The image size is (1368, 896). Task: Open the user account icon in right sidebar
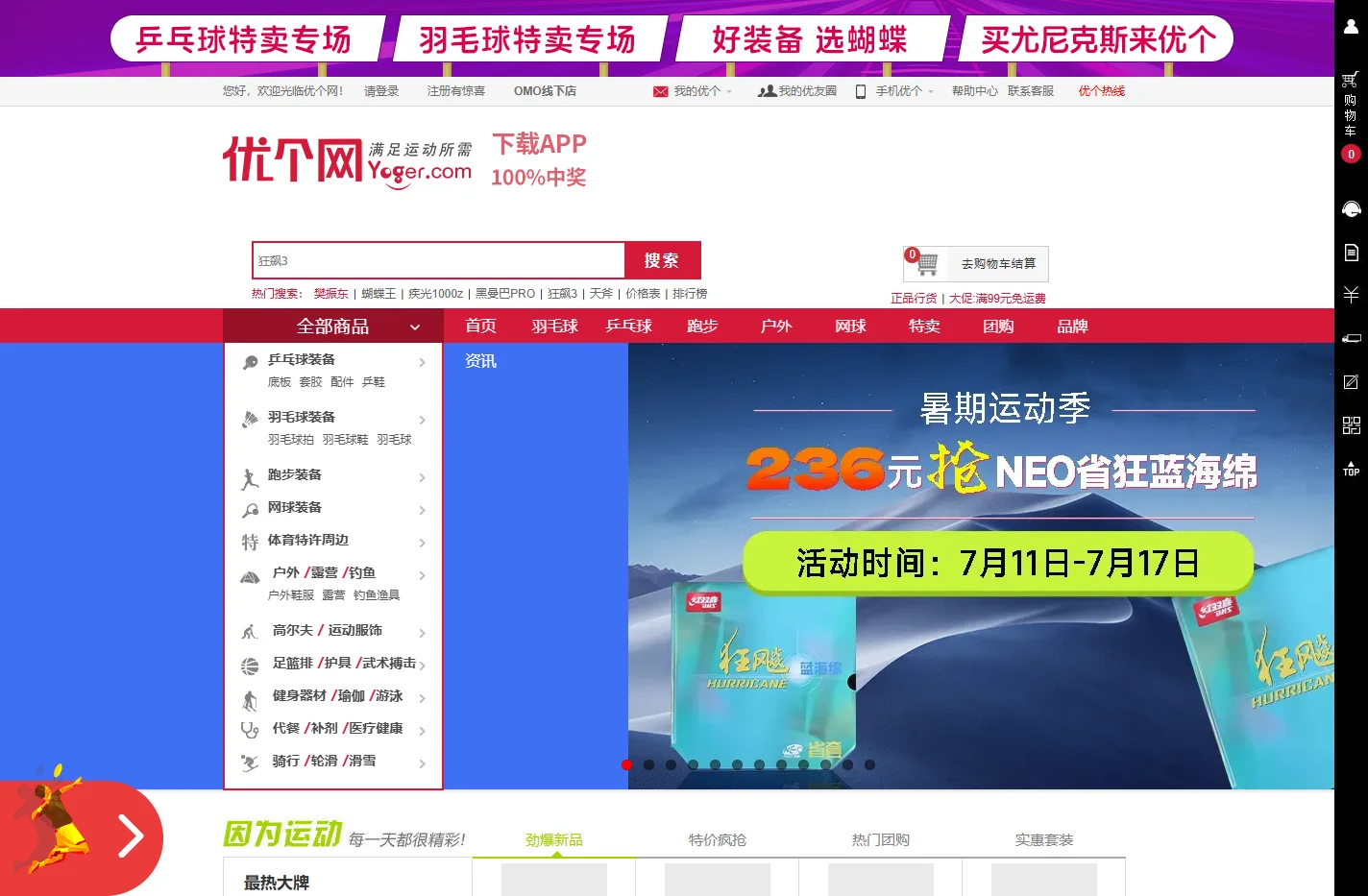point(1351,27)
